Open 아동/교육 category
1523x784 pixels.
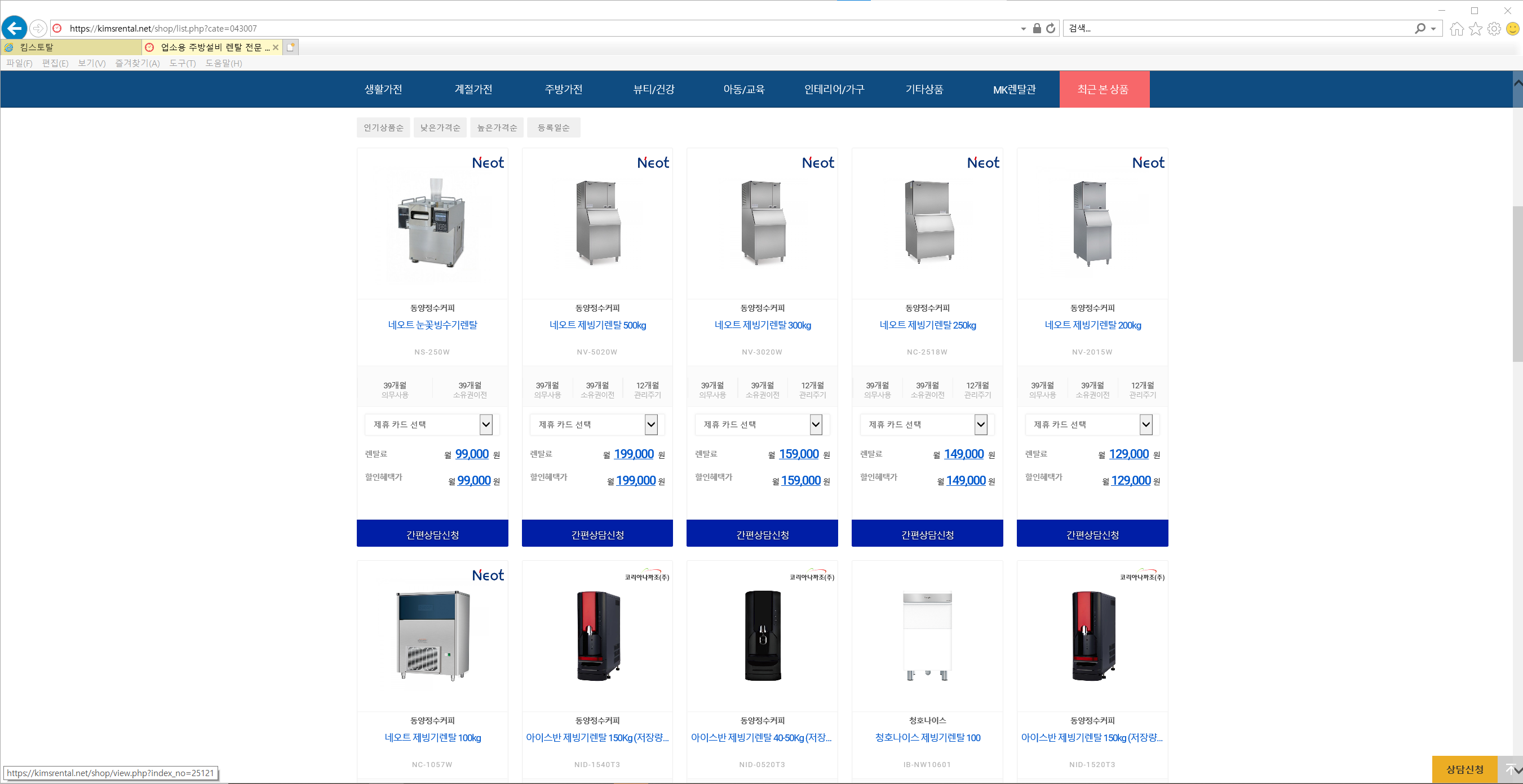pyautogui.click(x=744, y=89)
